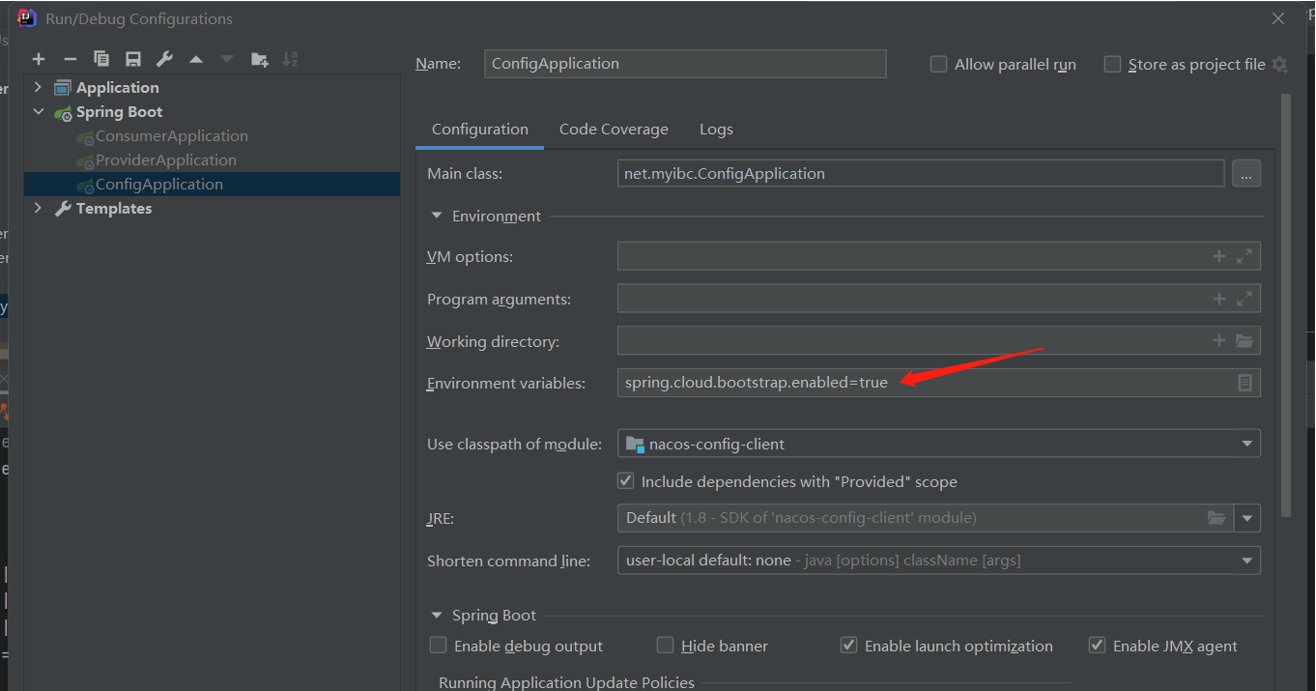Close the Run/Debug Configurations dialog
This screenshot has height=691, width=1316.
(x=1278, y=19)
